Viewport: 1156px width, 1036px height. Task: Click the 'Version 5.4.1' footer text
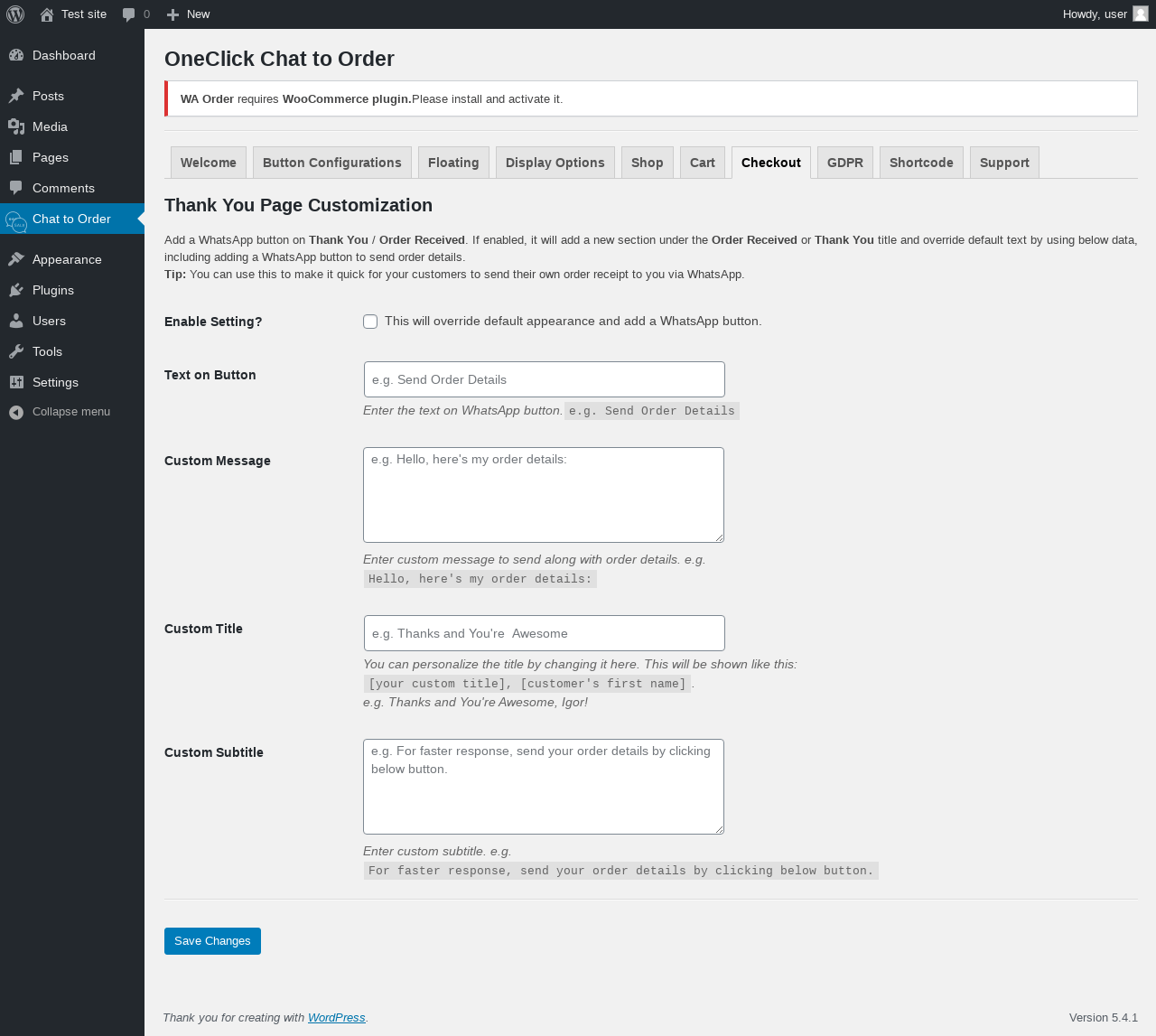point(1104,1017)
